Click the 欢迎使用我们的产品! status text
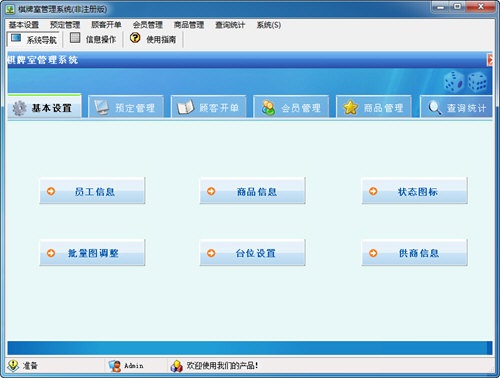500x378 pixels. pyautogui.click(x=222, y=366)
